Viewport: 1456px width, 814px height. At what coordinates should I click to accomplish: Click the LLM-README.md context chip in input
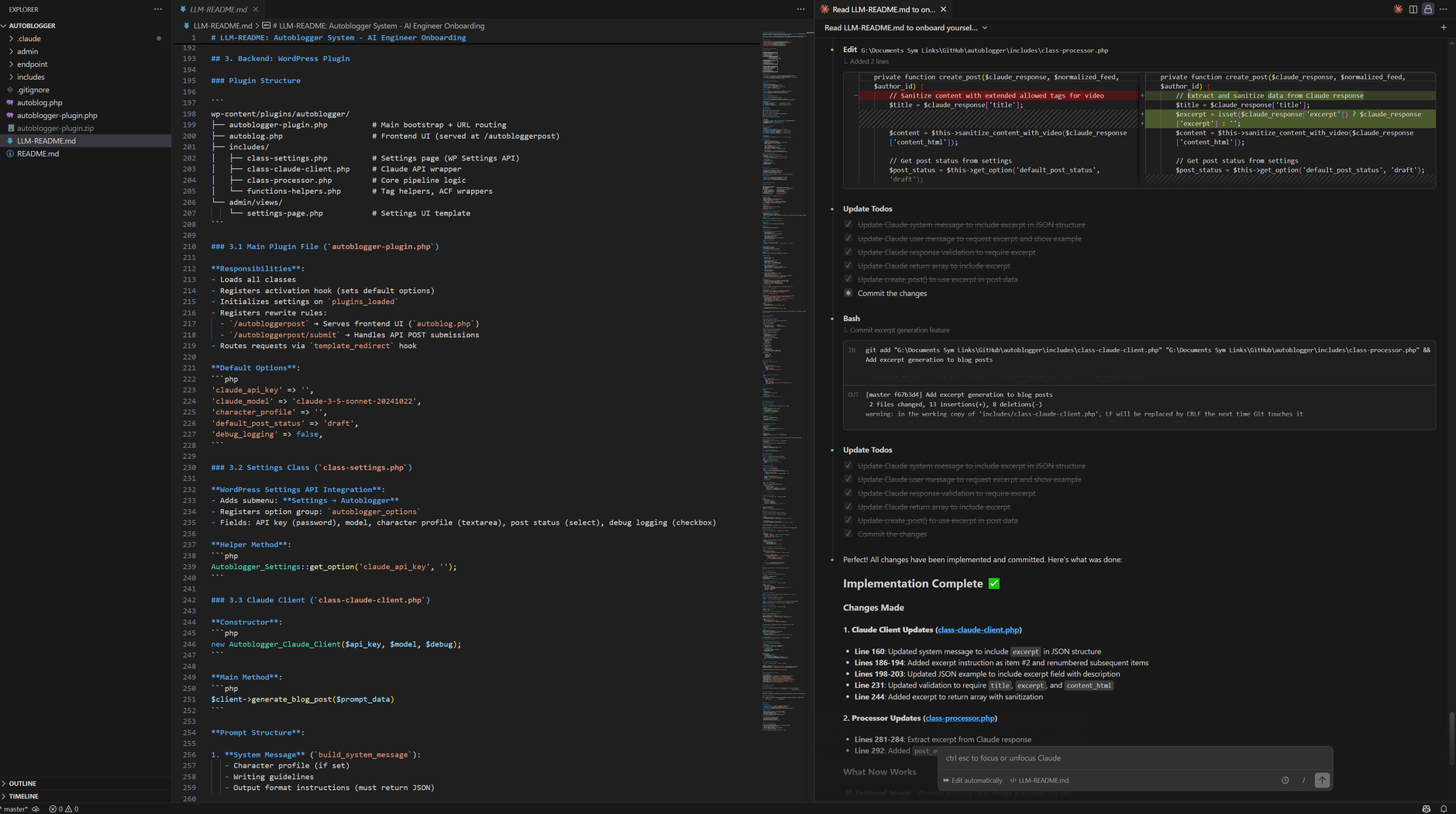point(1039,781)
